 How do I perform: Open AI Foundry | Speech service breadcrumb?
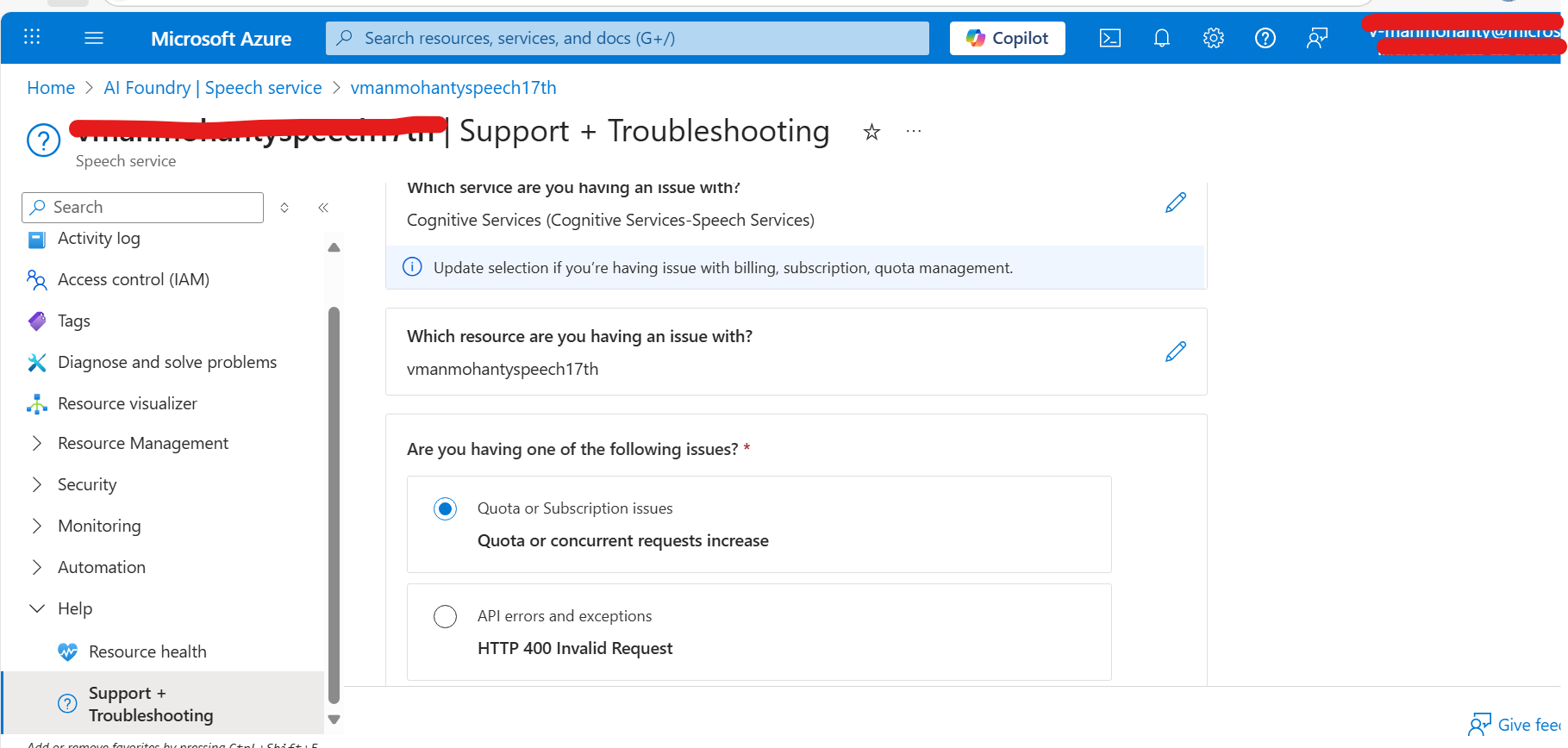213,88
